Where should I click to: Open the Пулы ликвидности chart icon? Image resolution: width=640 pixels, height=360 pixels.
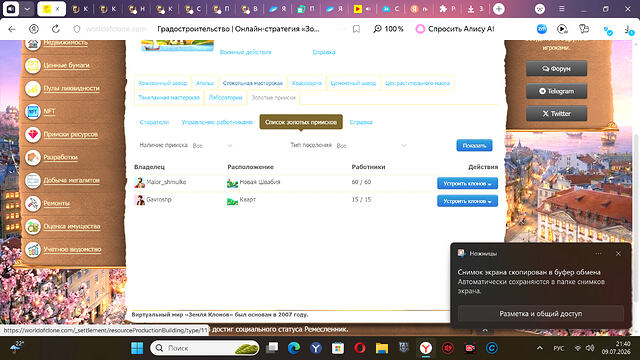point(33,88)
